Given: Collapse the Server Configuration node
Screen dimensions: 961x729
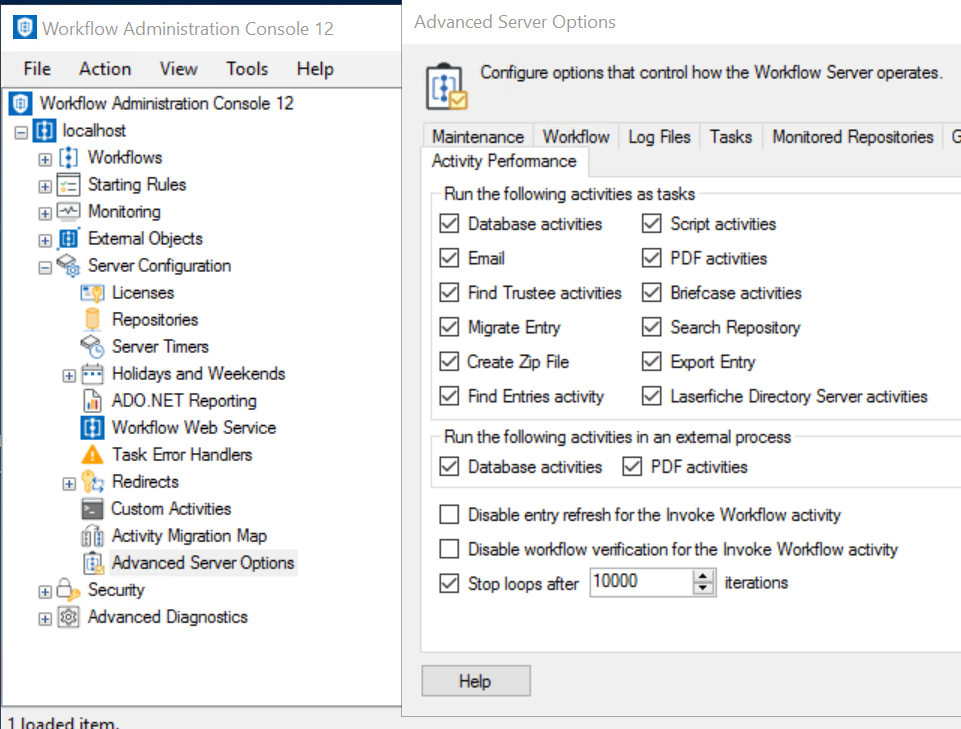Looking at the screenshot, I should tap(45, 268).
